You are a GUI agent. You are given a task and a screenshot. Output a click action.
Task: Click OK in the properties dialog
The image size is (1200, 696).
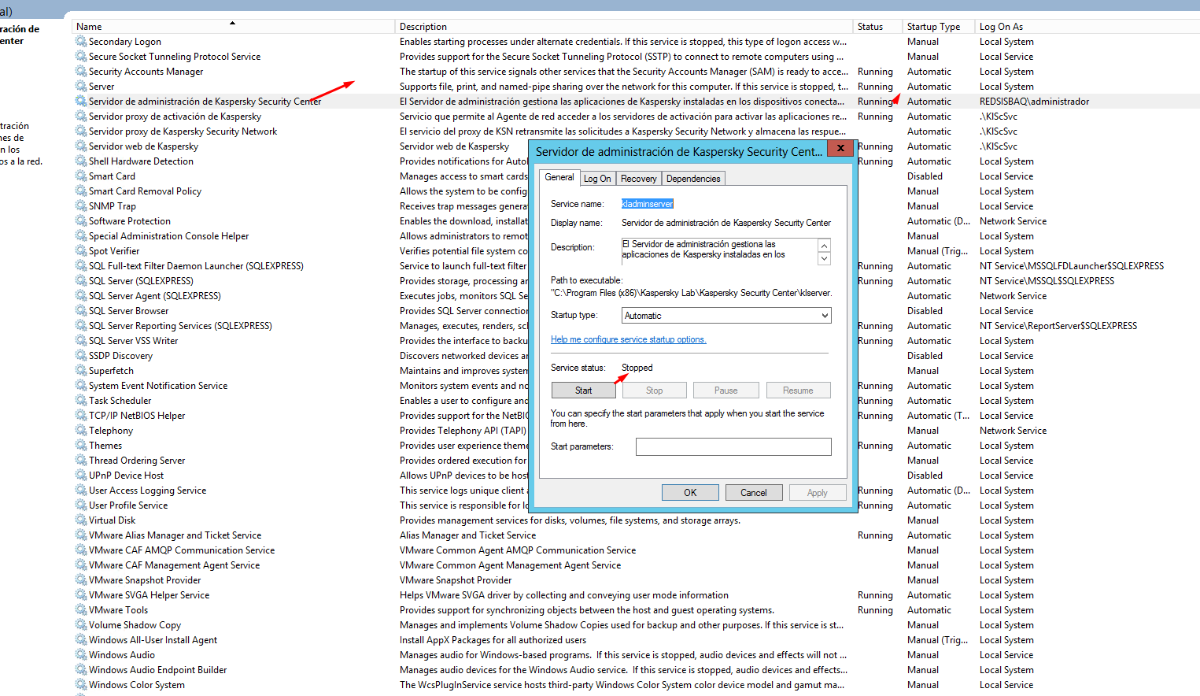[x=690, y=492]
